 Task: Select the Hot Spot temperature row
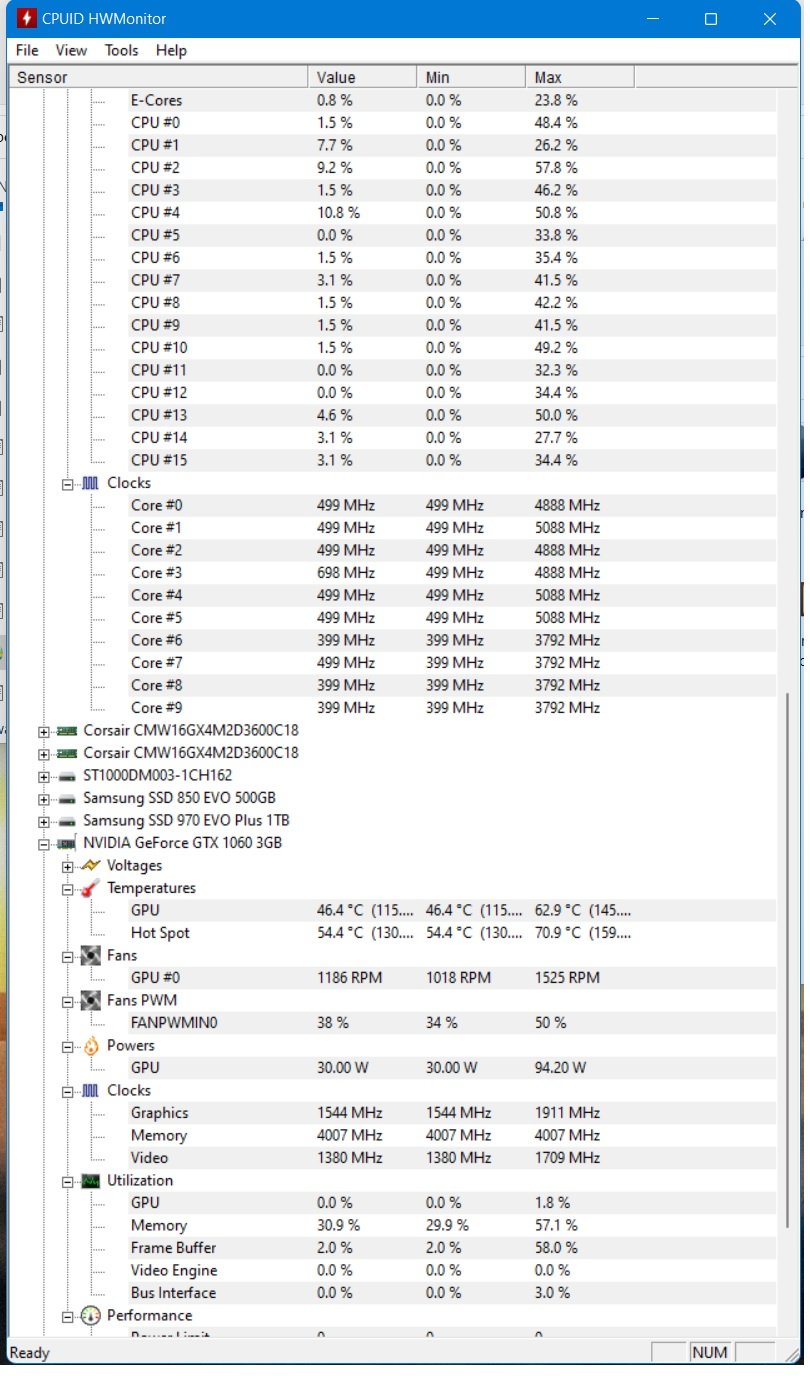tap(452, 933)
